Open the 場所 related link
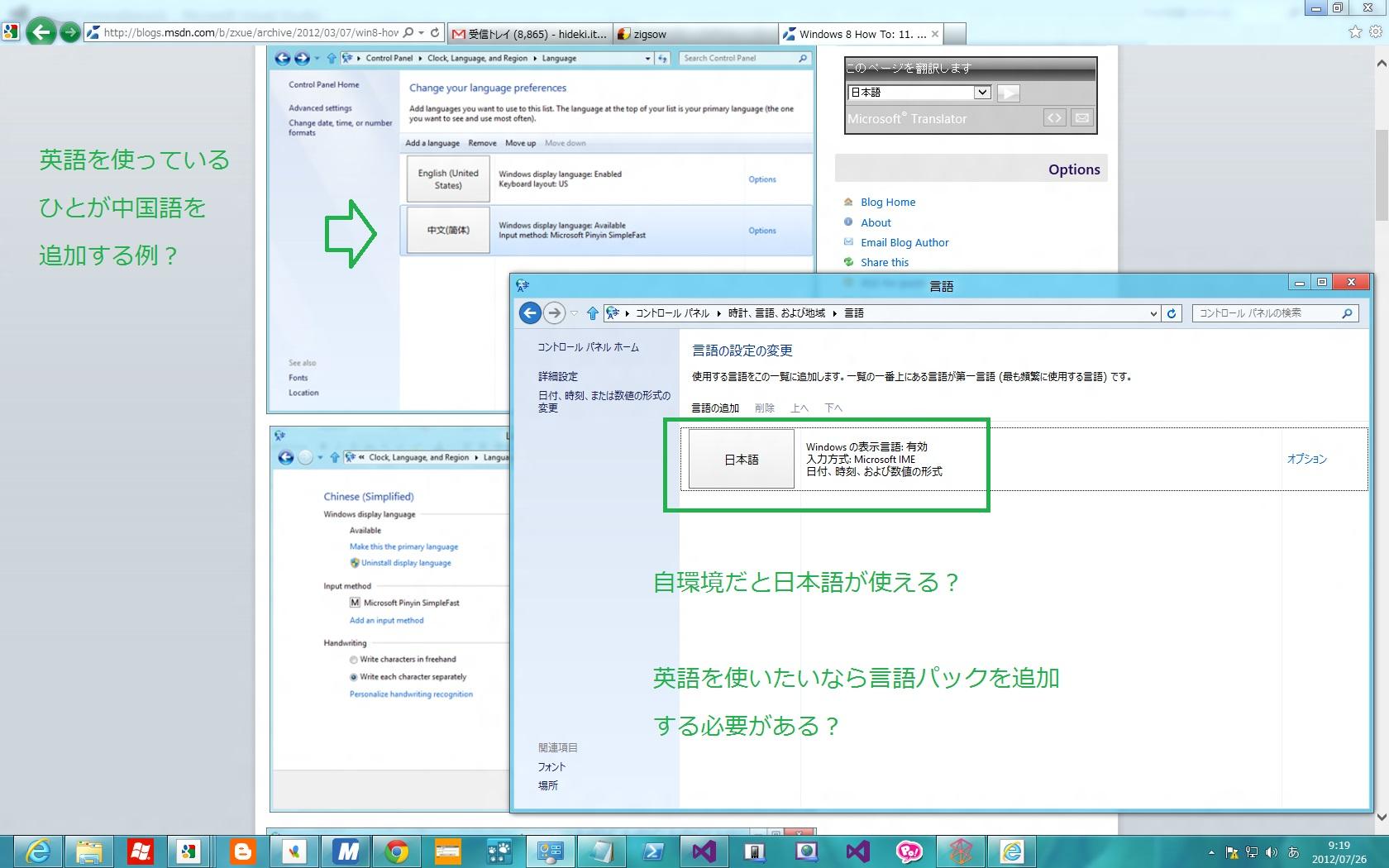 [x=548, y=786]
